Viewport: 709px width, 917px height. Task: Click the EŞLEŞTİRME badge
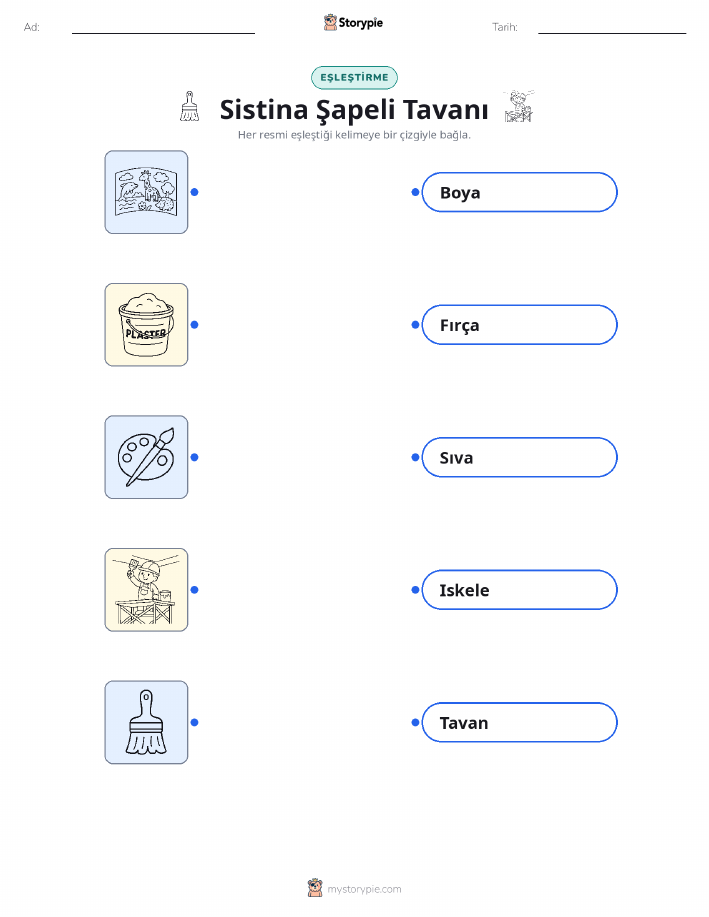tap(354, 78)
